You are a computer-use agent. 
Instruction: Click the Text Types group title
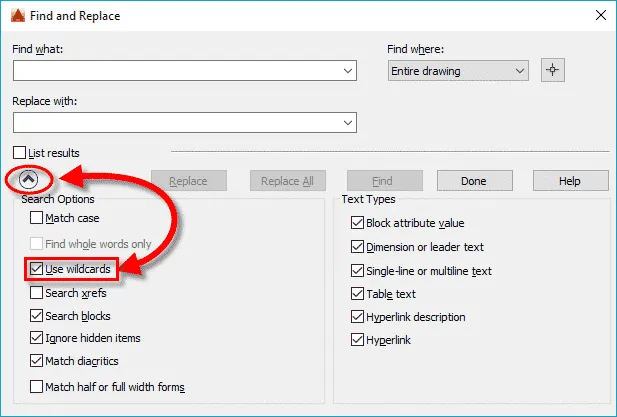[x=368, y=199]
